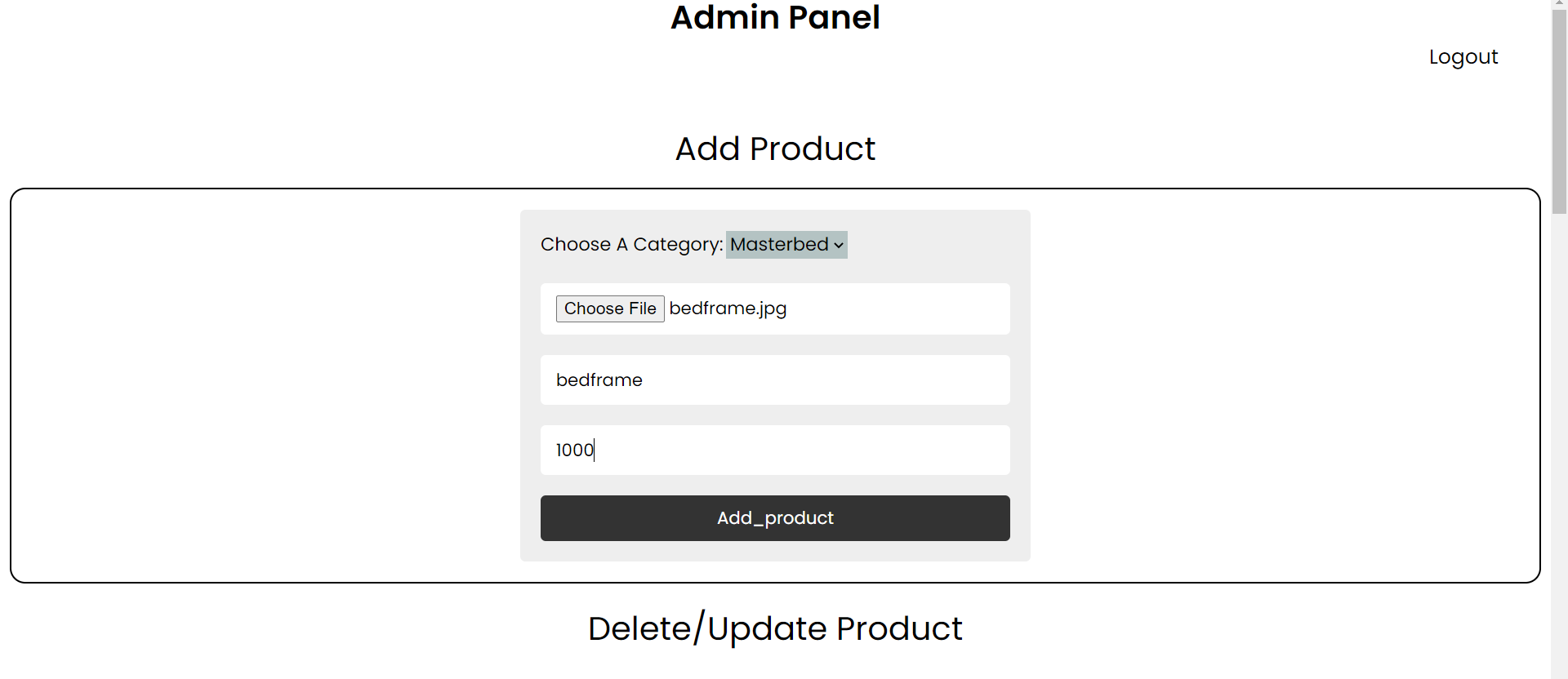Click the chevron arrow beside Masterbed

pos(839,246)
